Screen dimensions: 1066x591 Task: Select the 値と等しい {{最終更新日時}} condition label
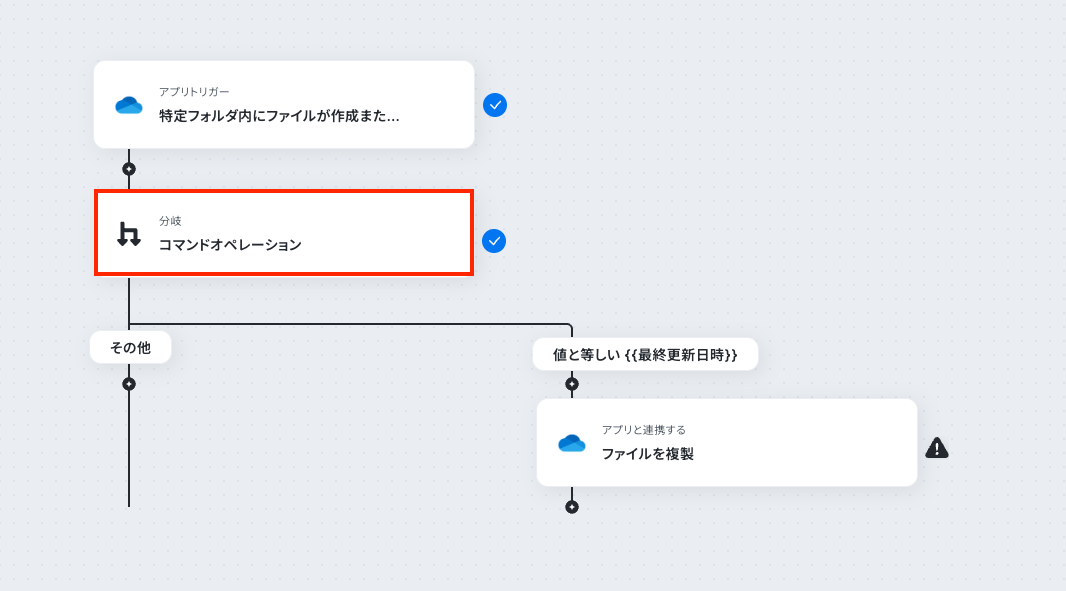coord(645,354)
